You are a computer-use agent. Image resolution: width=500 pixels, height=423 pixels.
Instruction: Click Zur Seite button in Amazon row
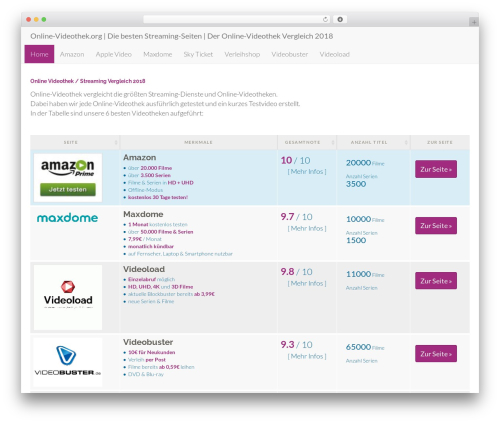pos(436,169)
